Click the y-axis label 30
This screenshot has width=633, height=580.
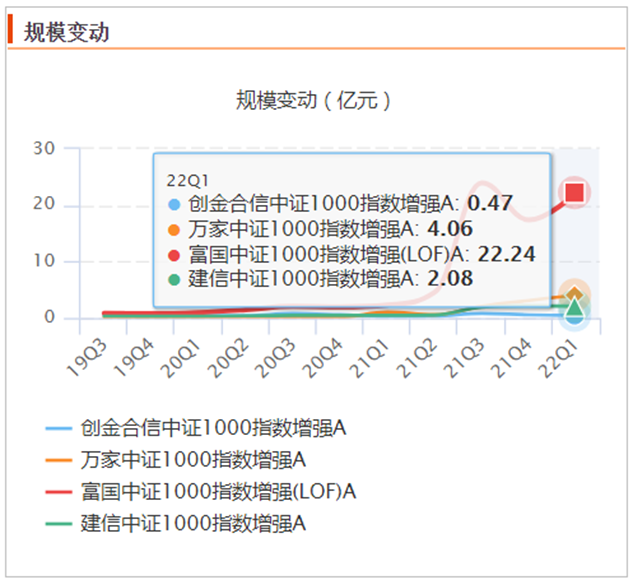(x=44, y=149)
